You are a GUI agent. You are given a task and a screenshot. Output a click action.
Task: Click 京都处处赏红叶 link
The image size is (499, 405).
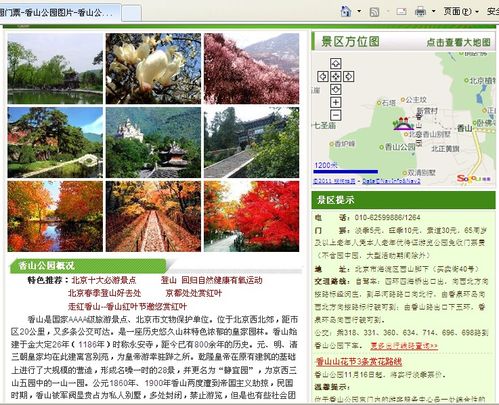coord(193,293)
